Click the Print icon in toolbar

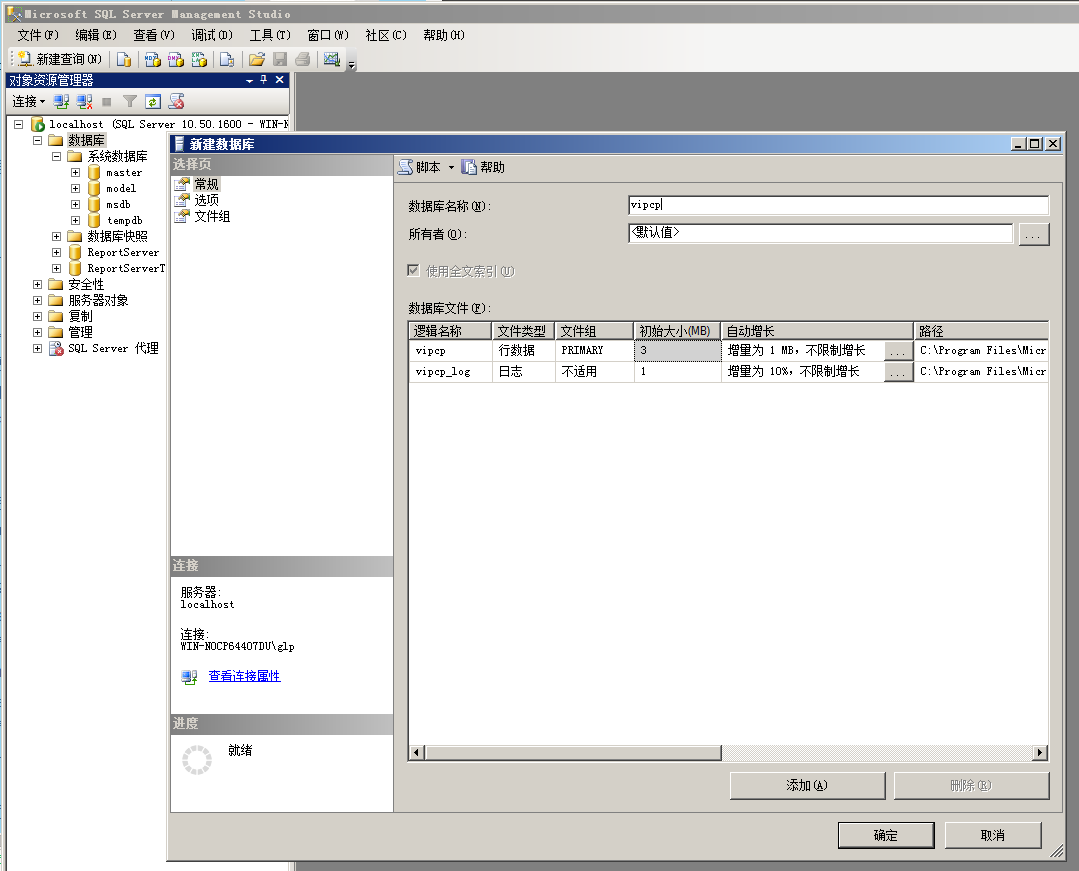pyautogui.click(x=303, y=59)
